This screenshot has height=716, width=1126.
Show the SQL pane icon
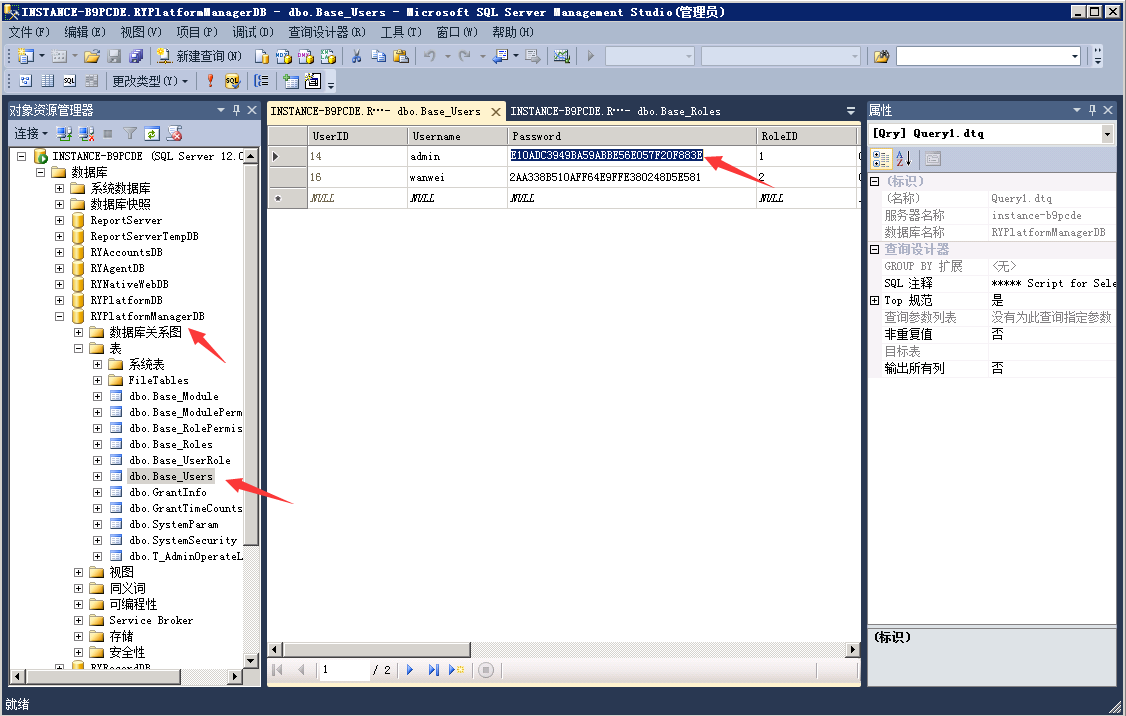click(70, 81)
